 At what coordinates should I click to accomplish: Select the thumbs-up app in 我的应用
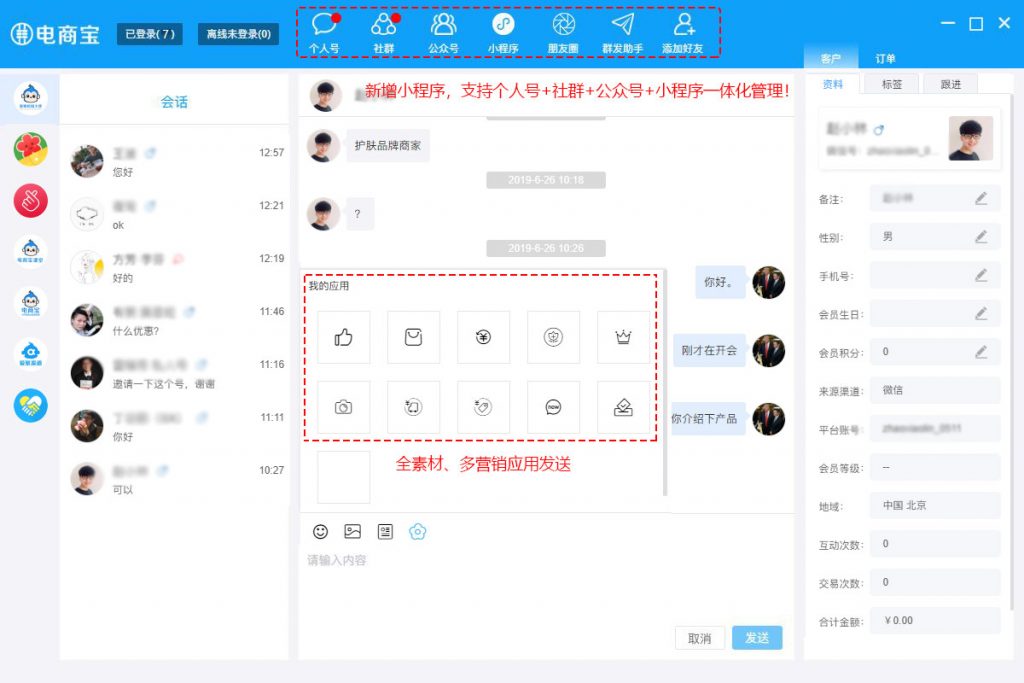(x=344, y=337)
